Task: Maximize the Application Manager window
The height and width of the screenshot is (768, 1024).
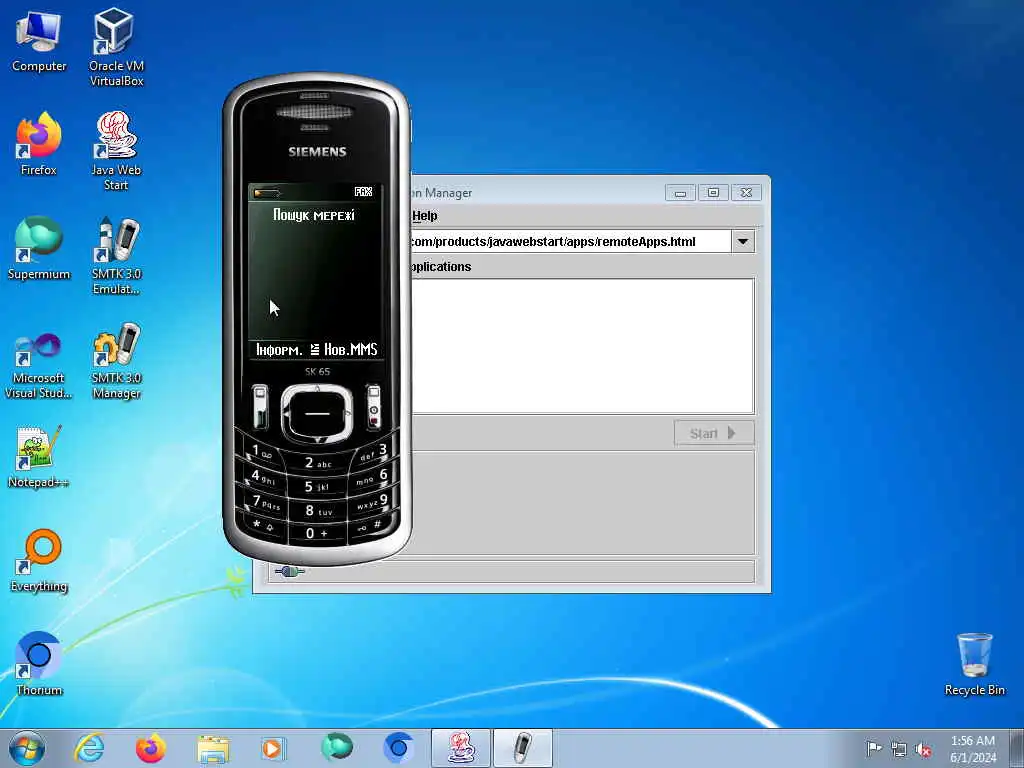Action: click(713, 193)
